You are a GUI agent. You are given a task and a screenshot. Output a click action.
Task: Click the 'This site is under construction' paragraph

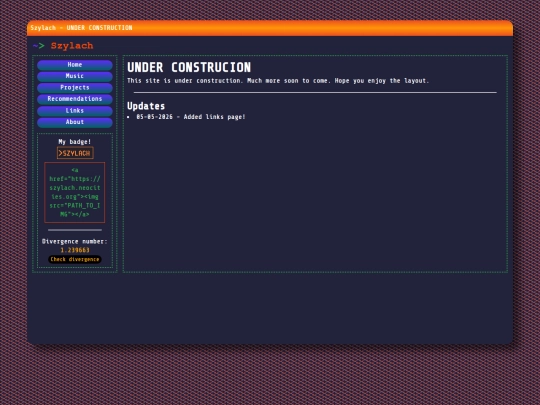pos(278,81)
